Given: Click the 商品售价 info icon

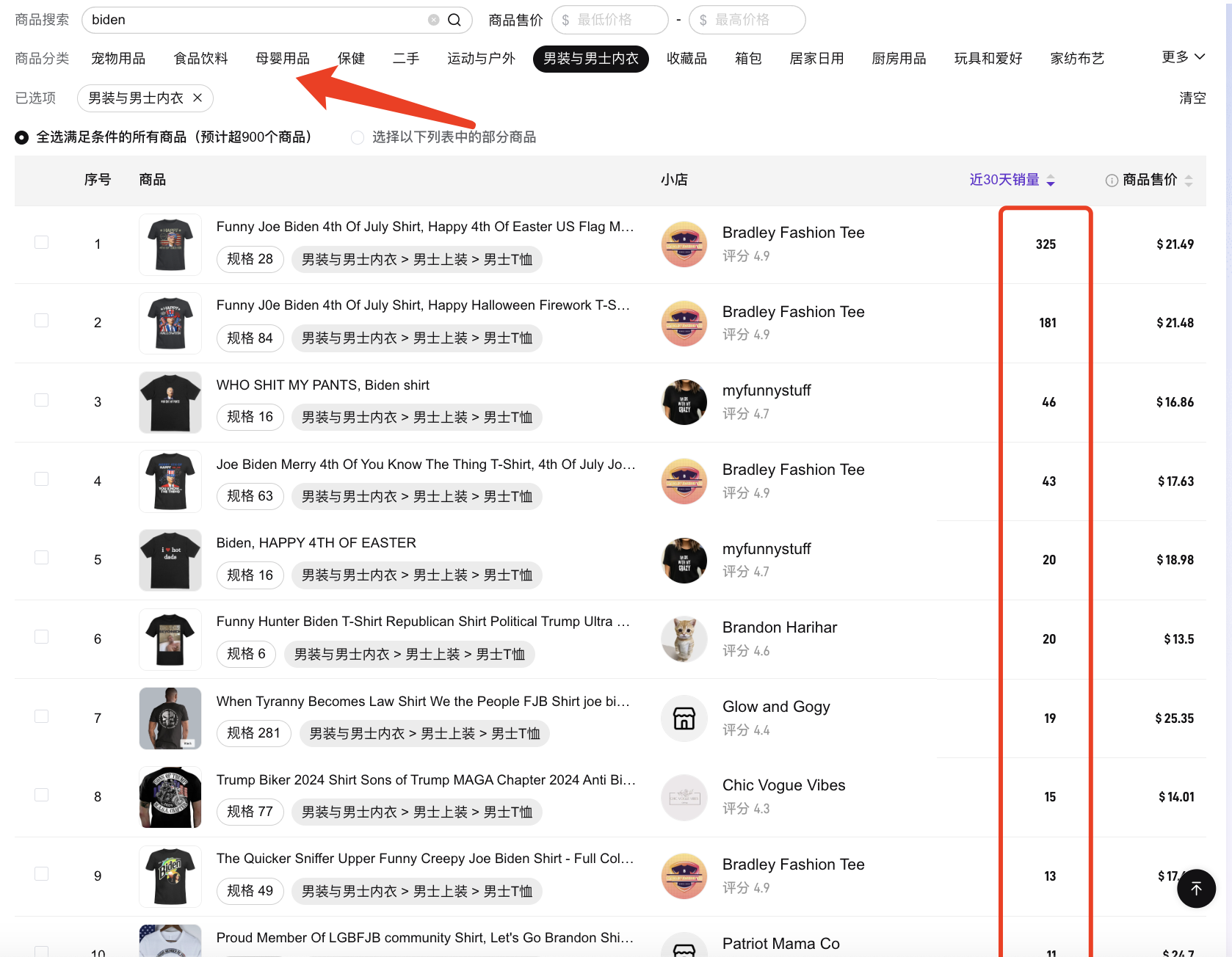Looking at the screenshot, I should pos(1112,181).
